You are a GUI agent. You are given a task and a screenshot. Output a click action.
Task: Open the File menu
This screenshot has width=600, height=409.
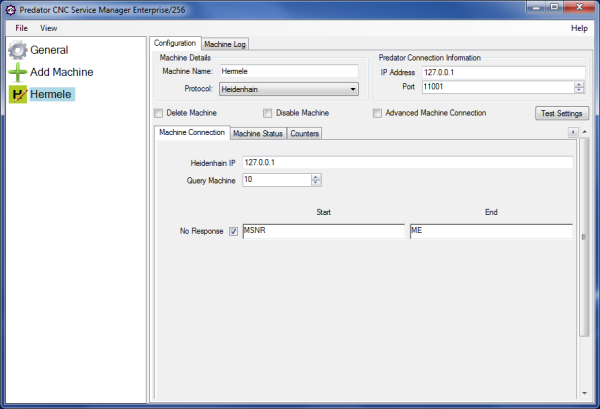click(21, 28)
